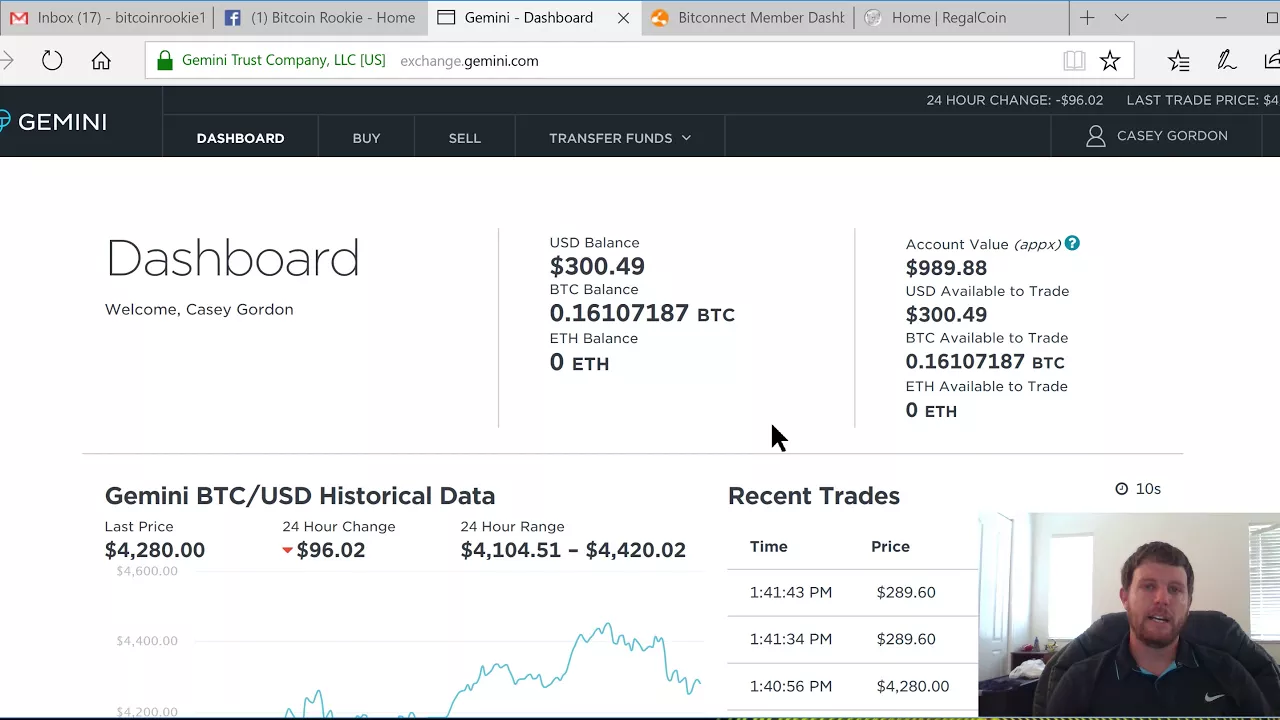
Task: Show tab preview chevron
Action: tap(1121, 18)
